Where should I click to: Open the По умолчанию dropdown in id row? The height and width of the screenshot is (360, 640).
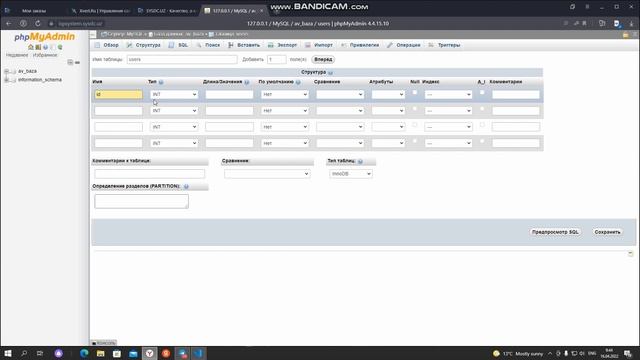click(x=284, y=94)
